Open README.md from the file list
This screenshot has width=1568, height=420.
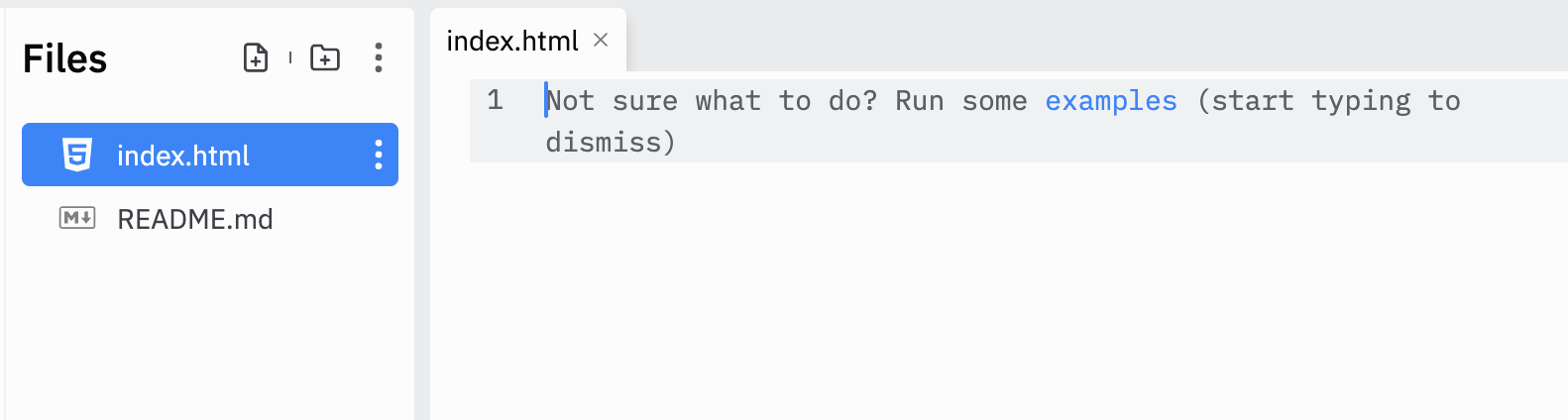click(195, 219)
